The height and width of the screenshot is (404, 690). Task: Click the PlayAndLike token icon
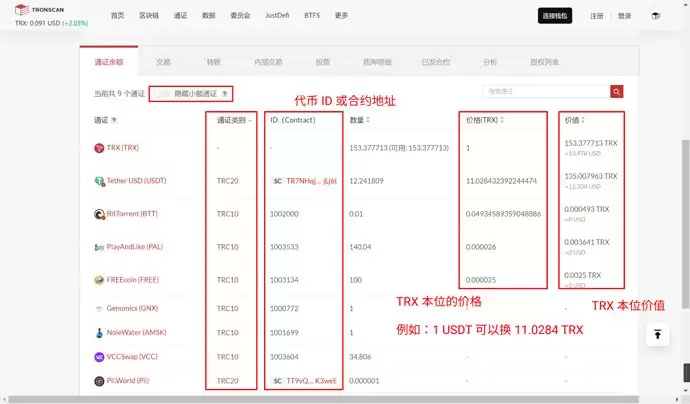click(x=99, y=247)
